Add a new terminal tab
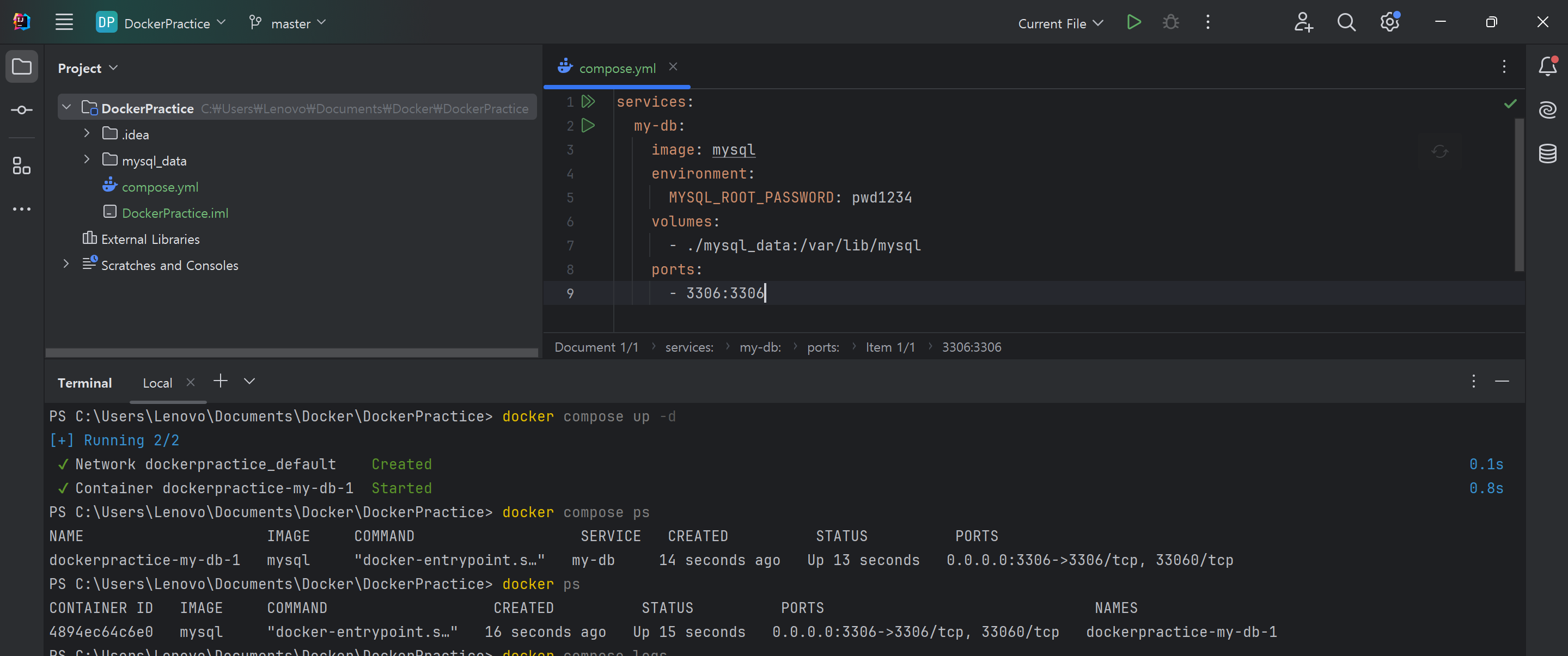The width and height of the screenshot is (1568, 656). (x=221, y=381)
